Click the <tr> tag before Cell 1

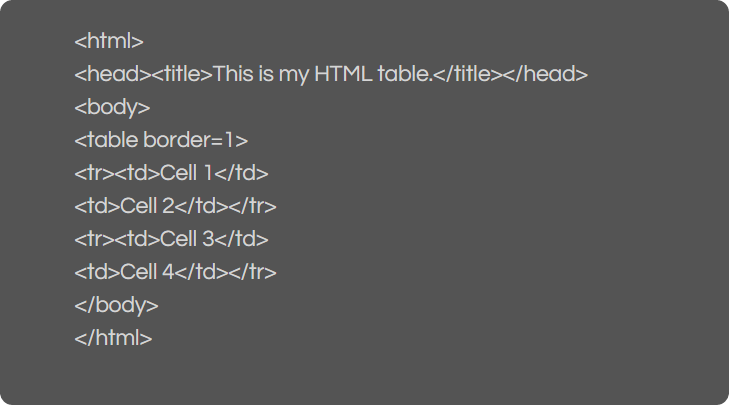94,173
